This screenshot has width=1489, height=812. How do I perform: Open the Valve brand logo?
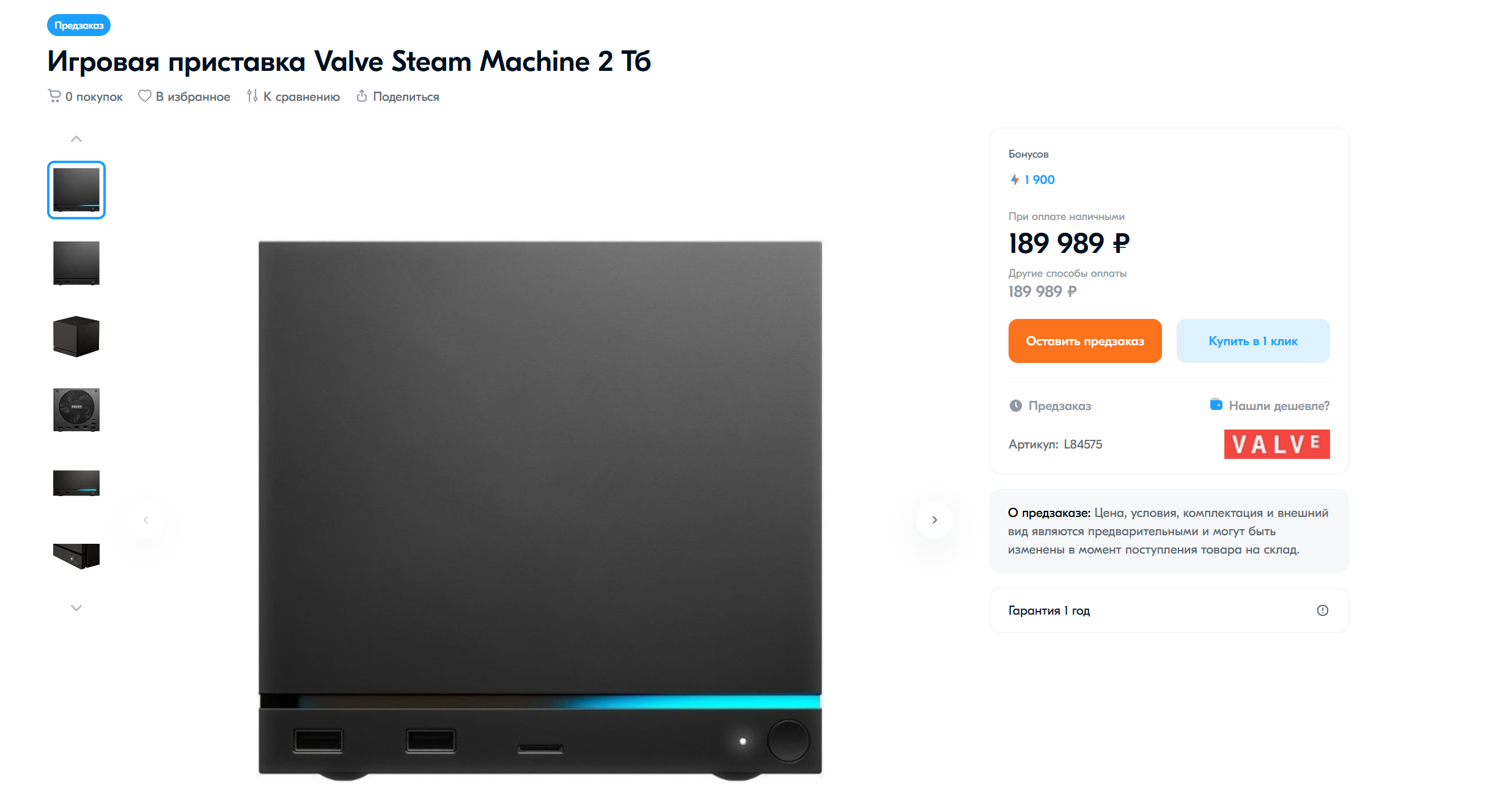coord(1277,444)
